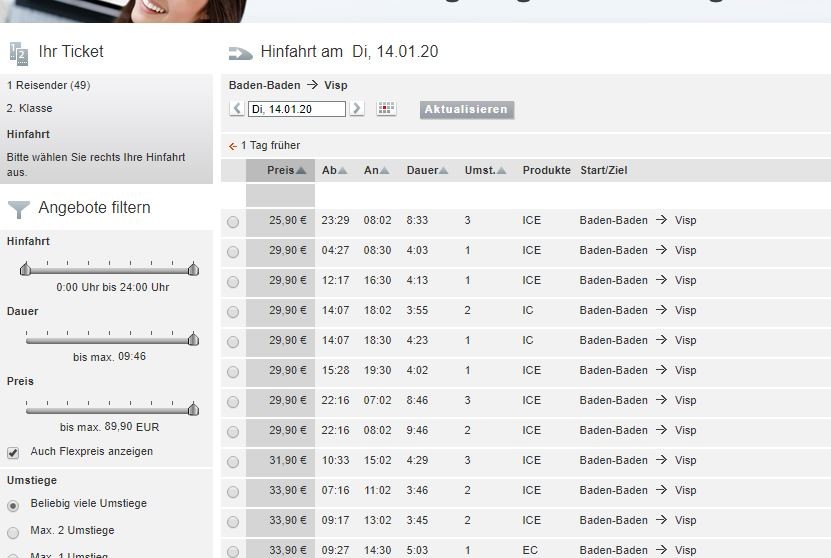Sort results by Umst. changes
This screenshot has width=831, height=558.
click(x=485, y=171)
